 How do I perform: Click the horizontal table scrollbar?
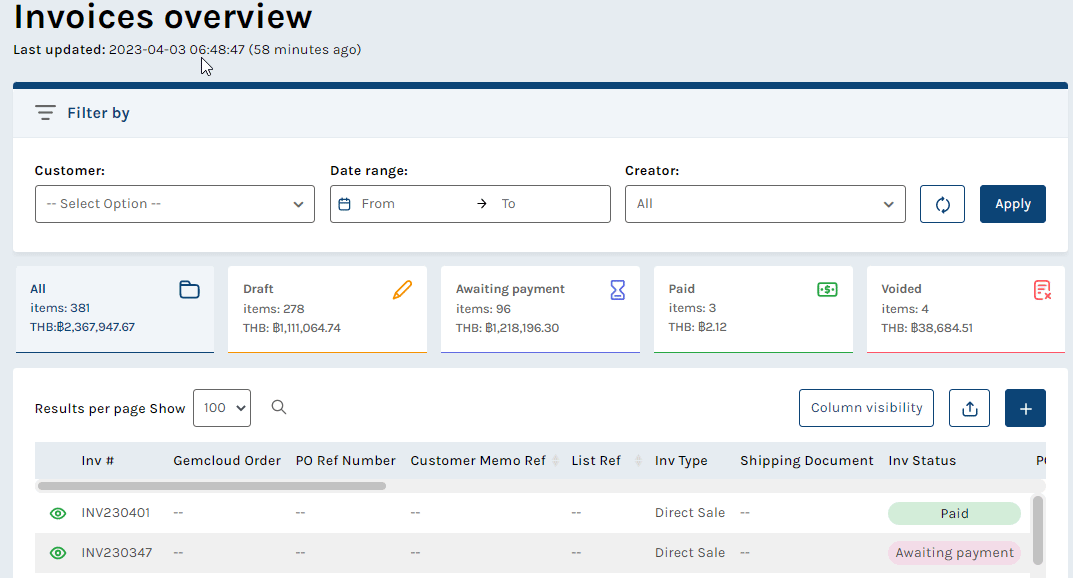pyautogui.click(x=212, y=486)
